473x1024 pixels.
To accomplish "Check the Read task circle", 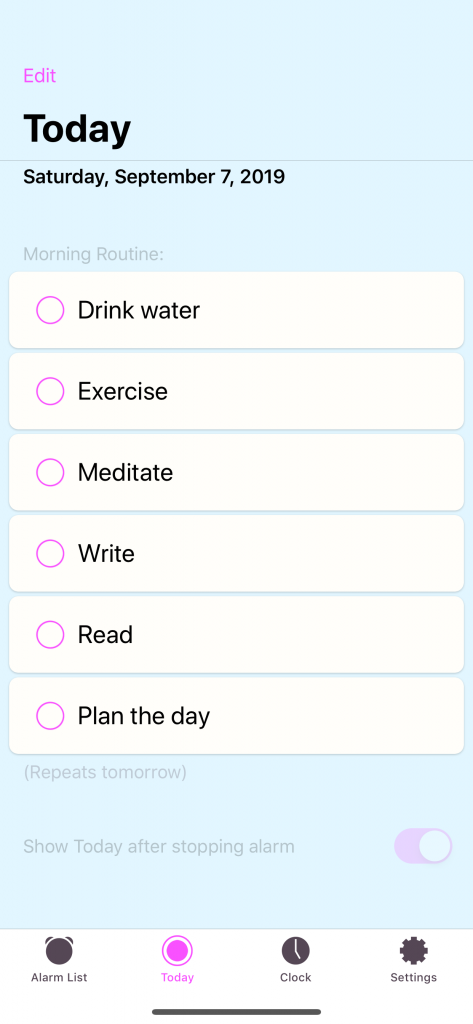I will point(50,634).
